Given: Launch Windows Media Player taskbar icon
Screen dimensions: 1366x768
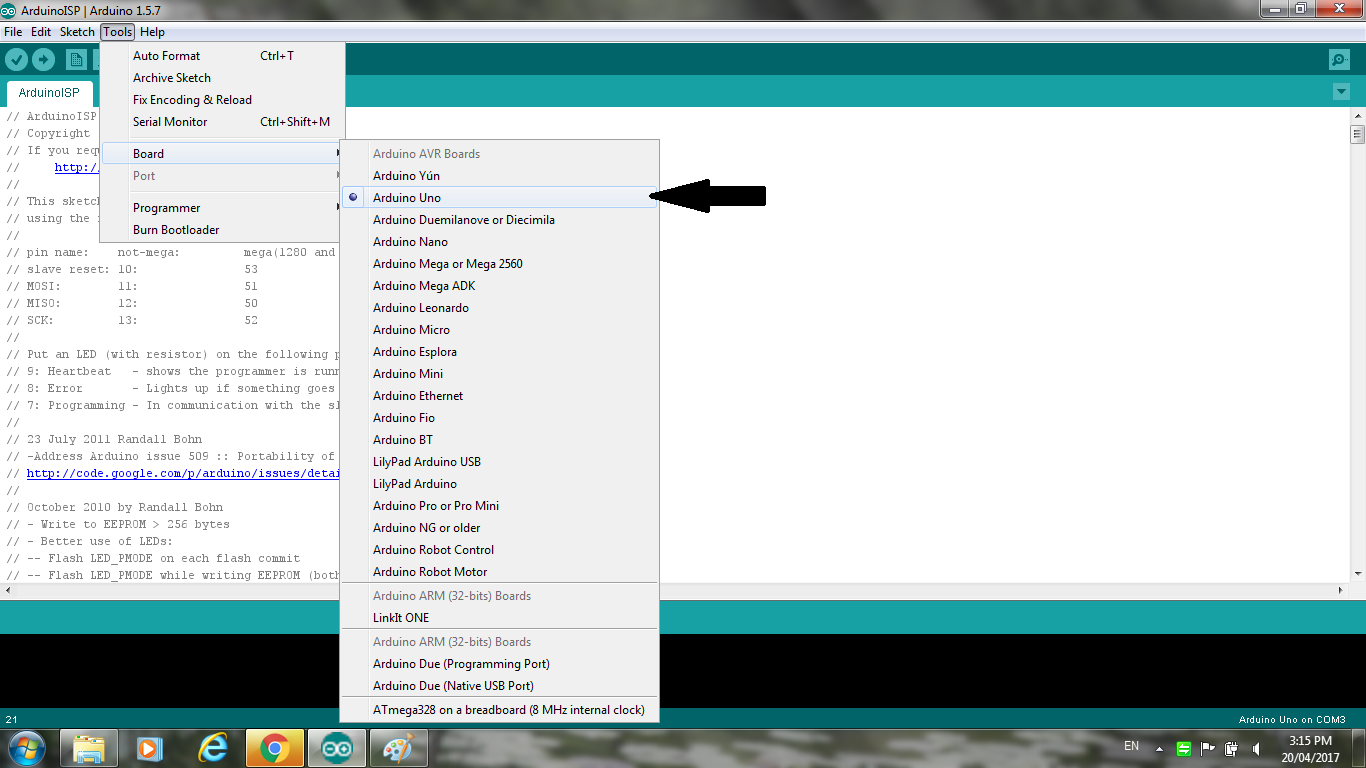Looking at the screenshot, I should pyautogui.click(x=150, y=748).
